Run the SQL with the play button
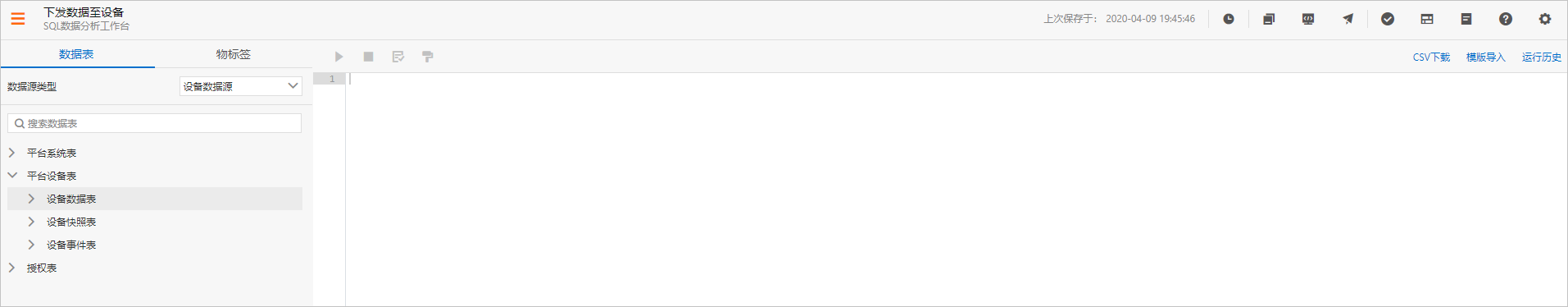Viewport: 1568px width, 307px height. [339, 57]
